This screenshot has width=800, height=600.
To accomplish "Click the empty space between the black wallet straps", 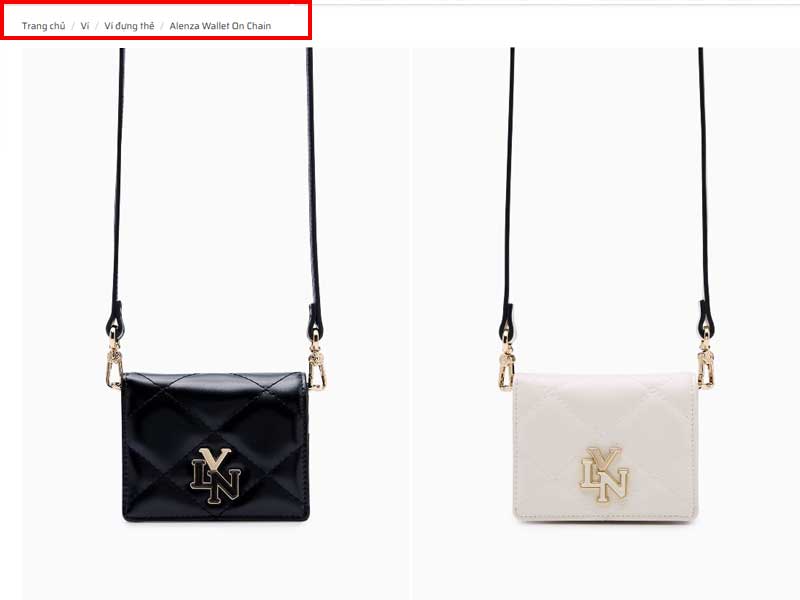I will click(x=215, y=204).
